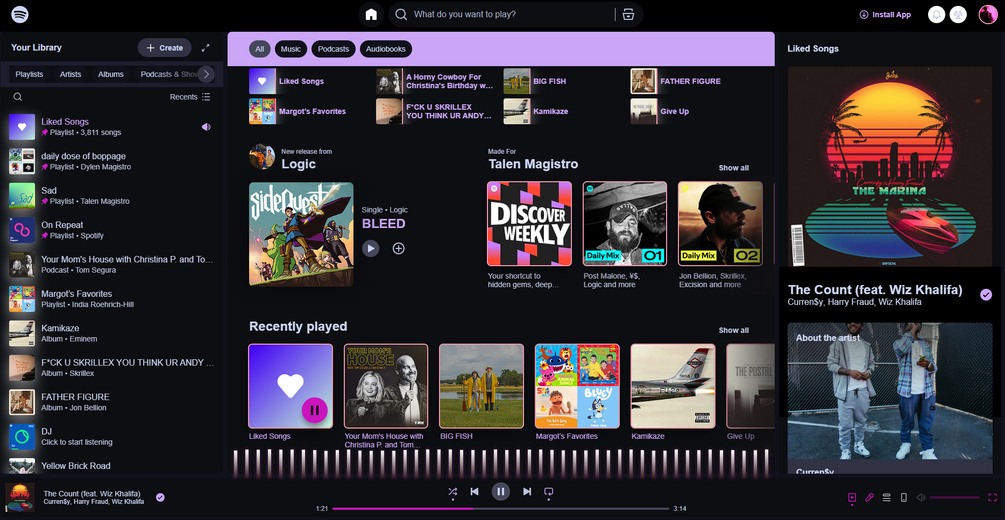
Task: Open The Count track title in panel
Action: click(x=875, y=290)
